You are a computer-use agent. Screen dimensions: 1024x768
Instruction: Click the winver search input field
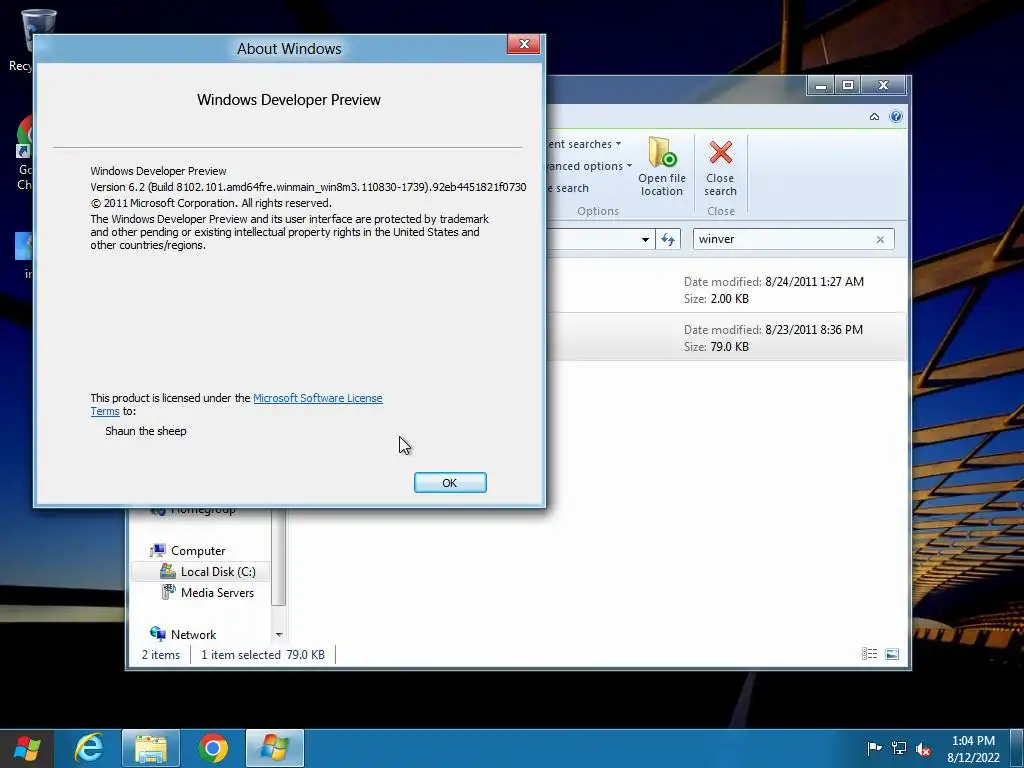(x=784, y=239)
